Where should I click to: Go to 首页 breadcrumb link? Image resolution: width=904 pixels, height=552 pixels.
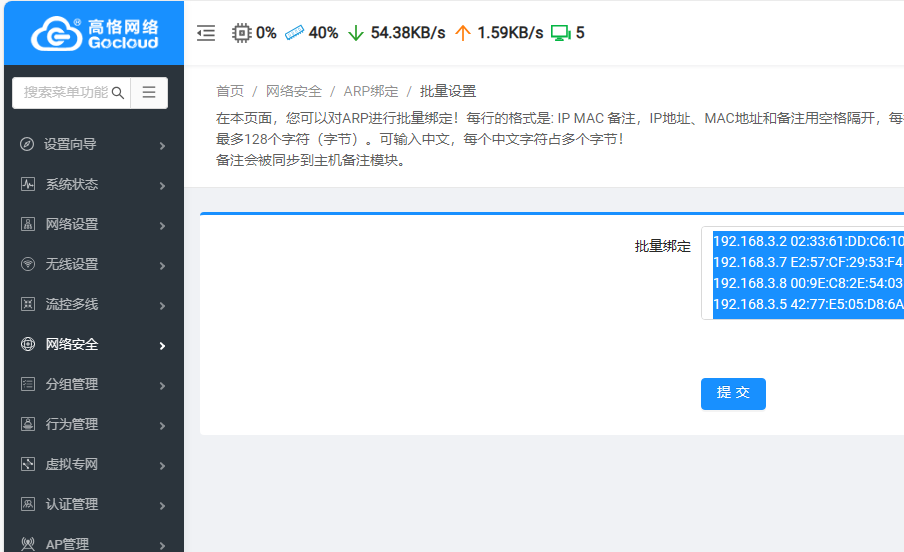230,91
